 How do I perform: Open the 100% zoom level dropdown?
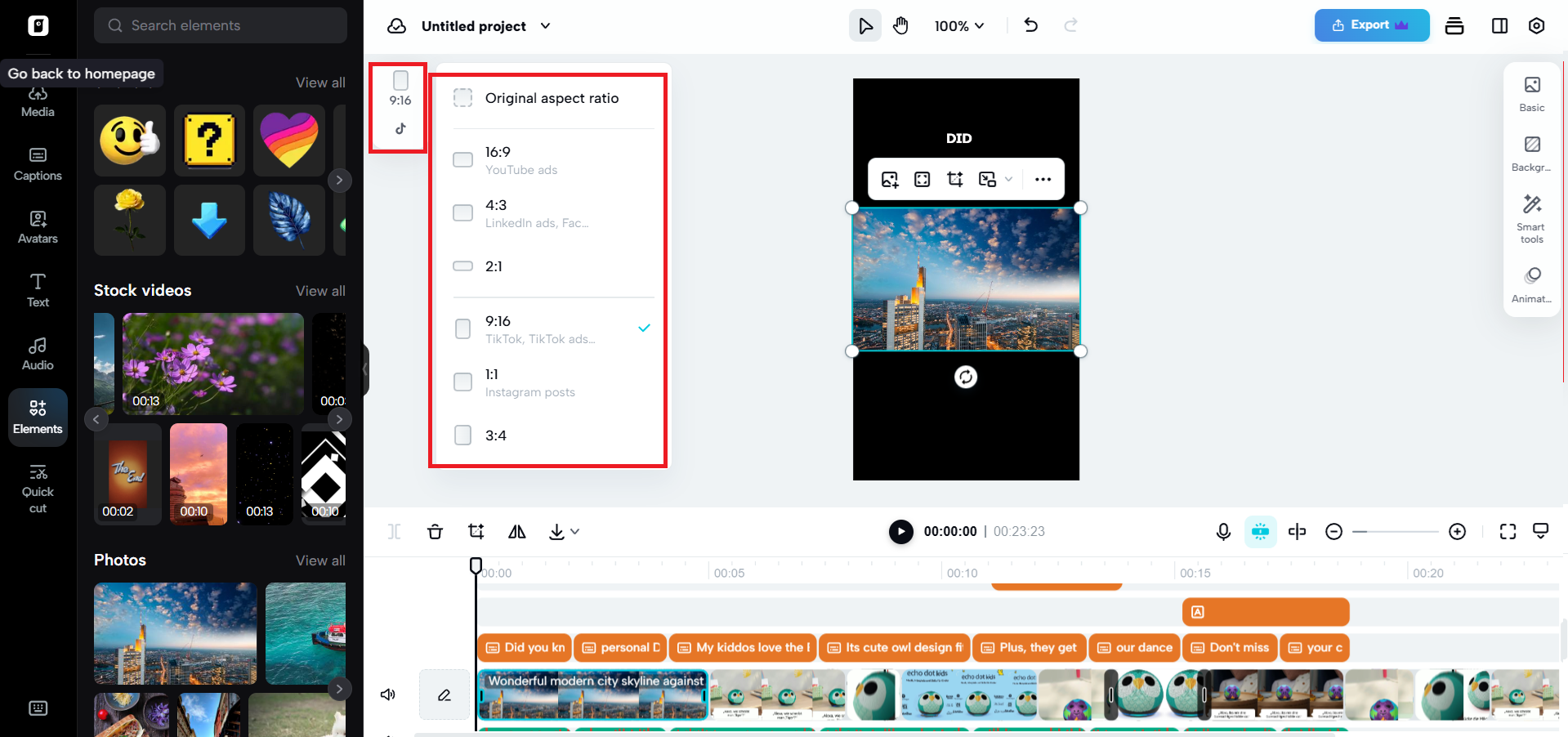pyautogui.click(x=959, y=26)
